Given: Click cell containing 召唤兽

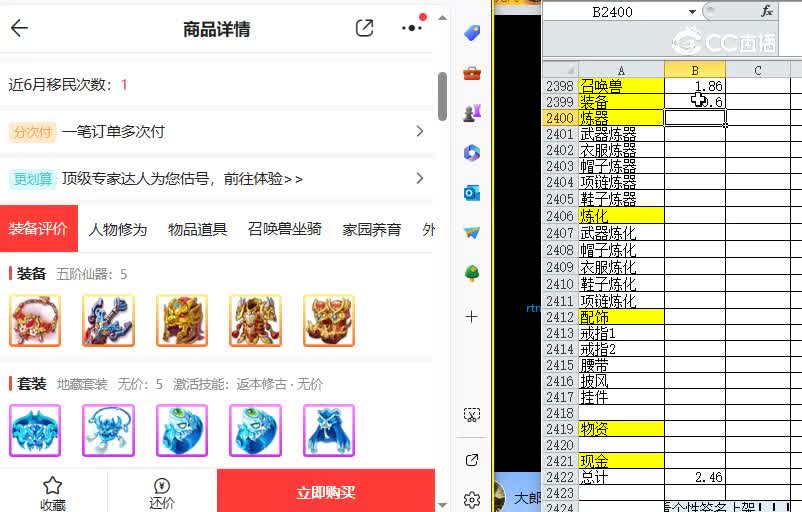Looking at the screenshot, I should coord(621,86).
